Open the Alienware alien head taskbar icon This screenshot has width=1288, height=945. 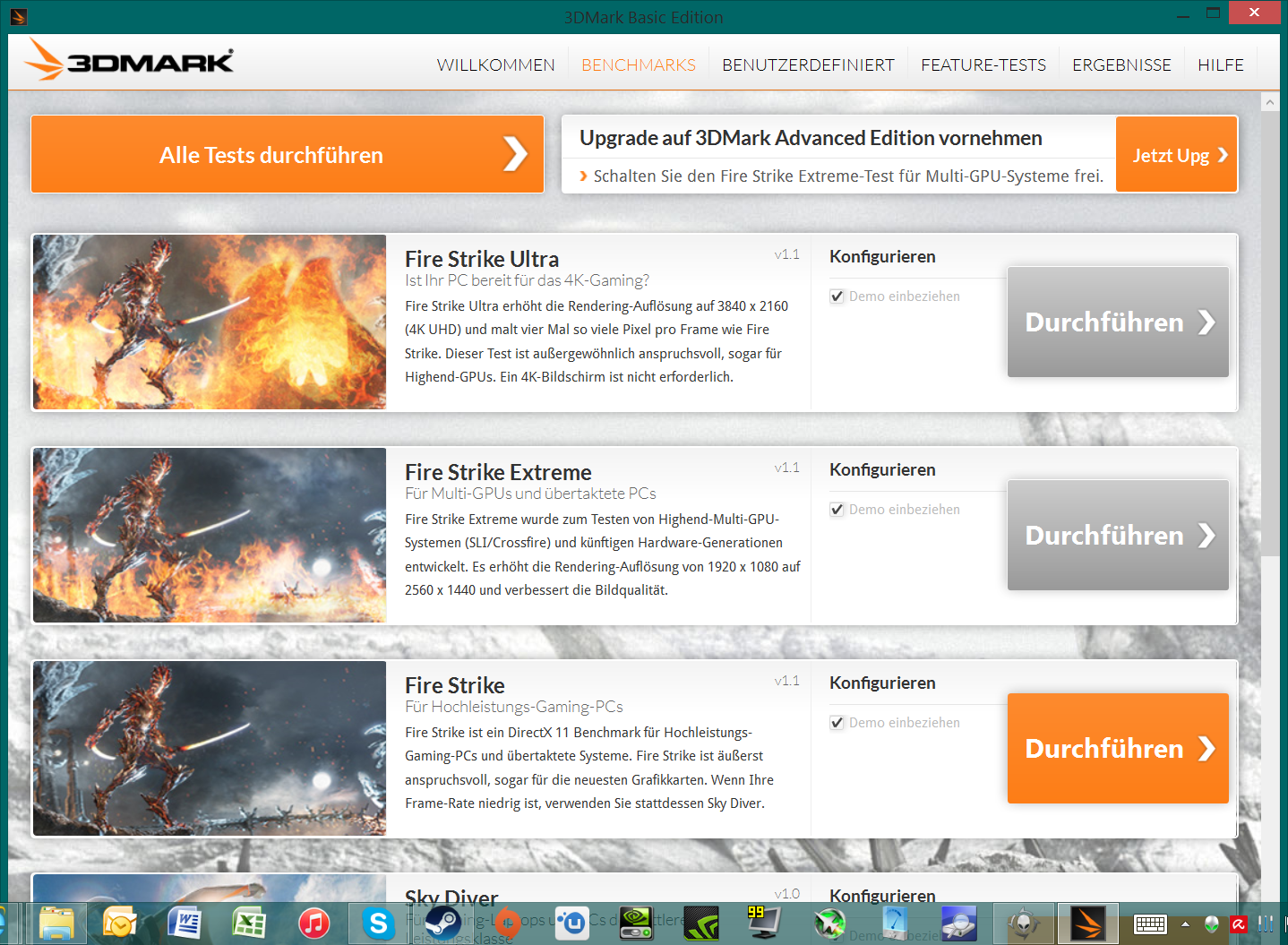point(1024,924)
